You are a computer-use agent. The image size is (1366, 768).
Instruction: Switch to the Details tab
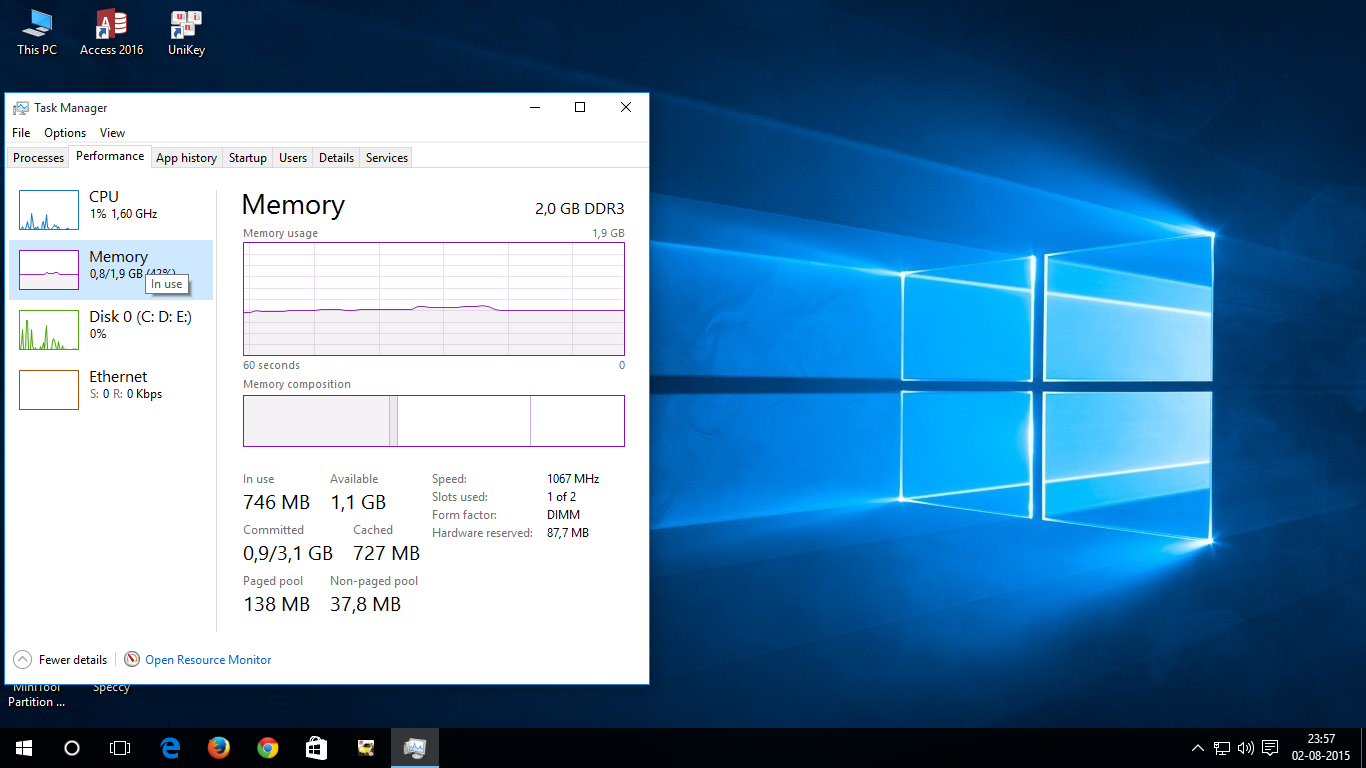point(336,158)
